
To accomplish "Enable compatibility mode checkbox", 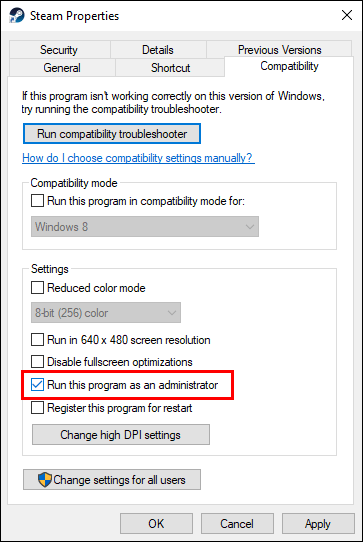I will (37, 200).
